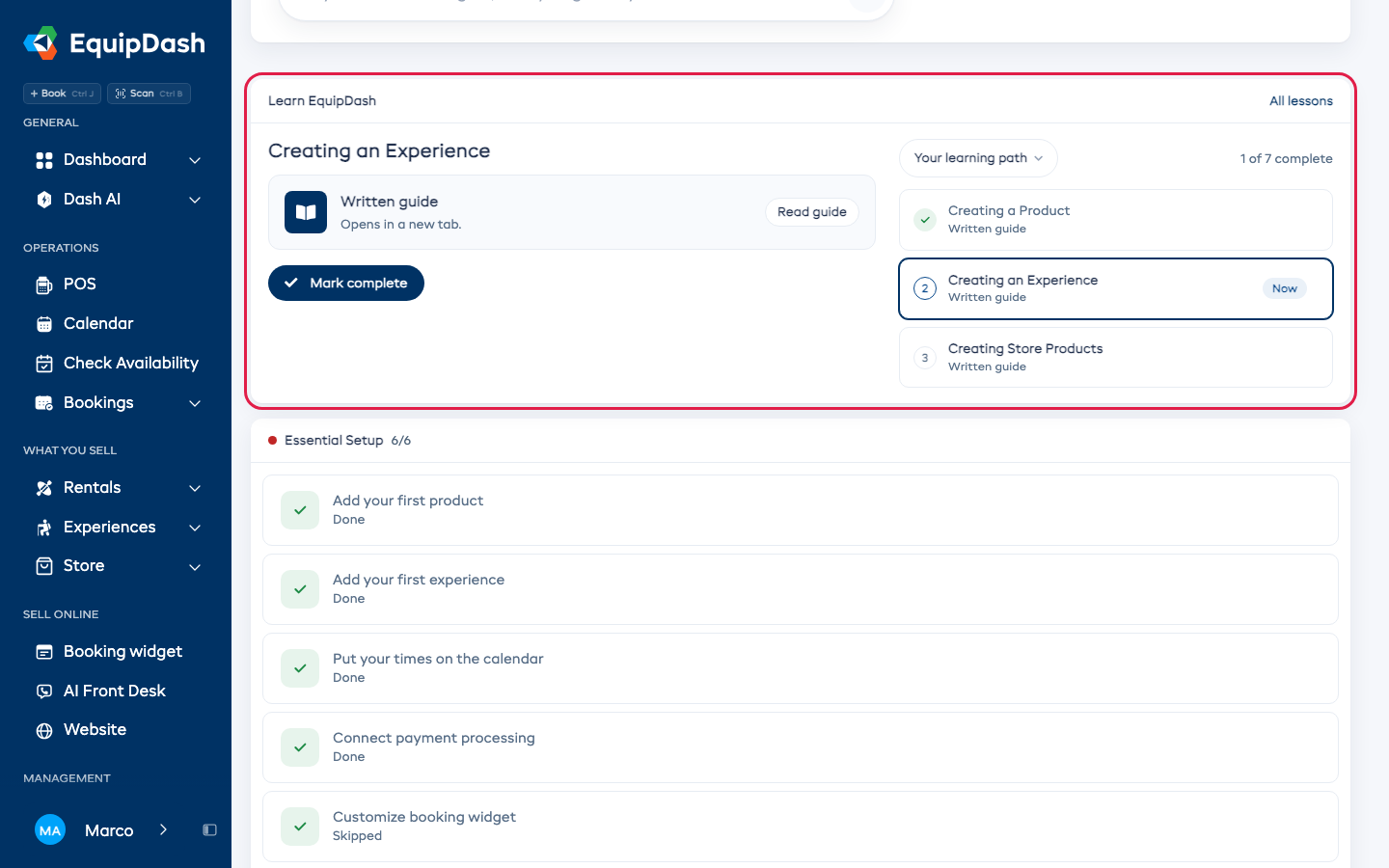Click the Mark complete button
Image resolution: width=1389 pixels, height=868 pixels.
[x=346, y=283]
